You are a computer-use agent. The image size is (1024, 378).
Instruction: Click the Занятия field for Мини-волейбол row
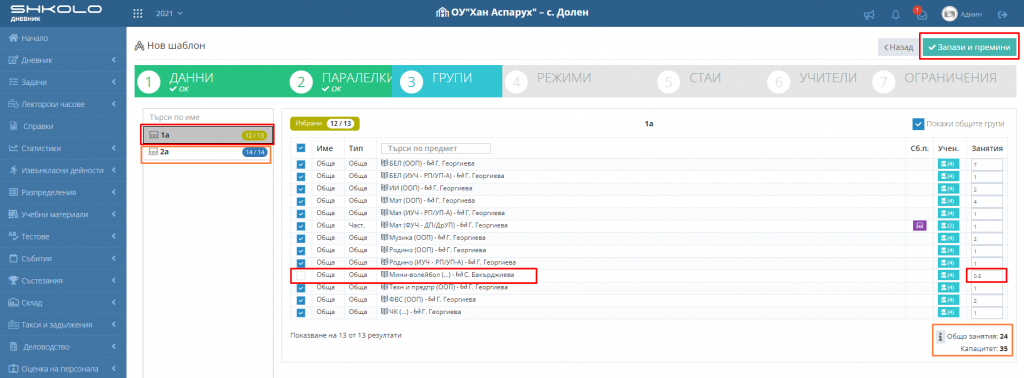click(986, 276)
